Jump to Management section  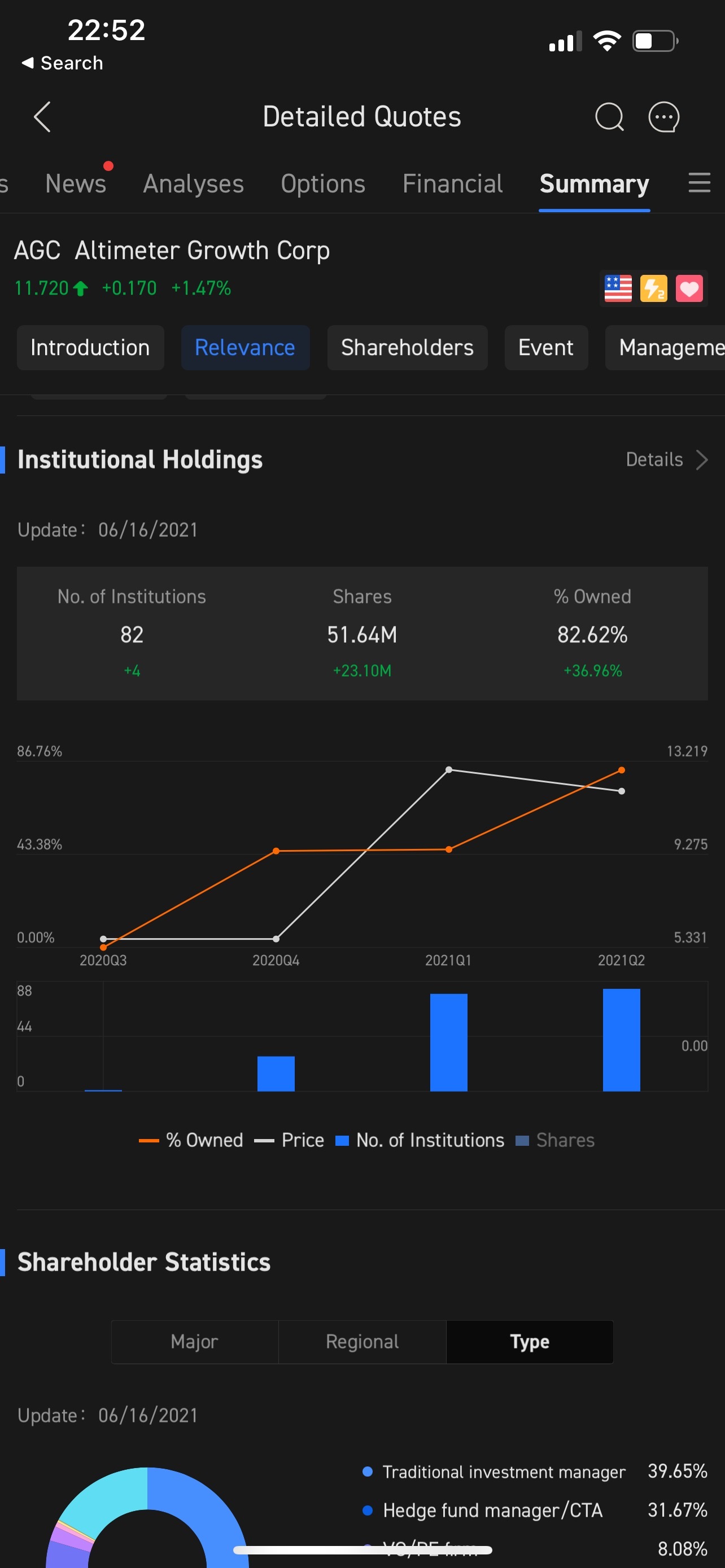click(x=665, y=348)
